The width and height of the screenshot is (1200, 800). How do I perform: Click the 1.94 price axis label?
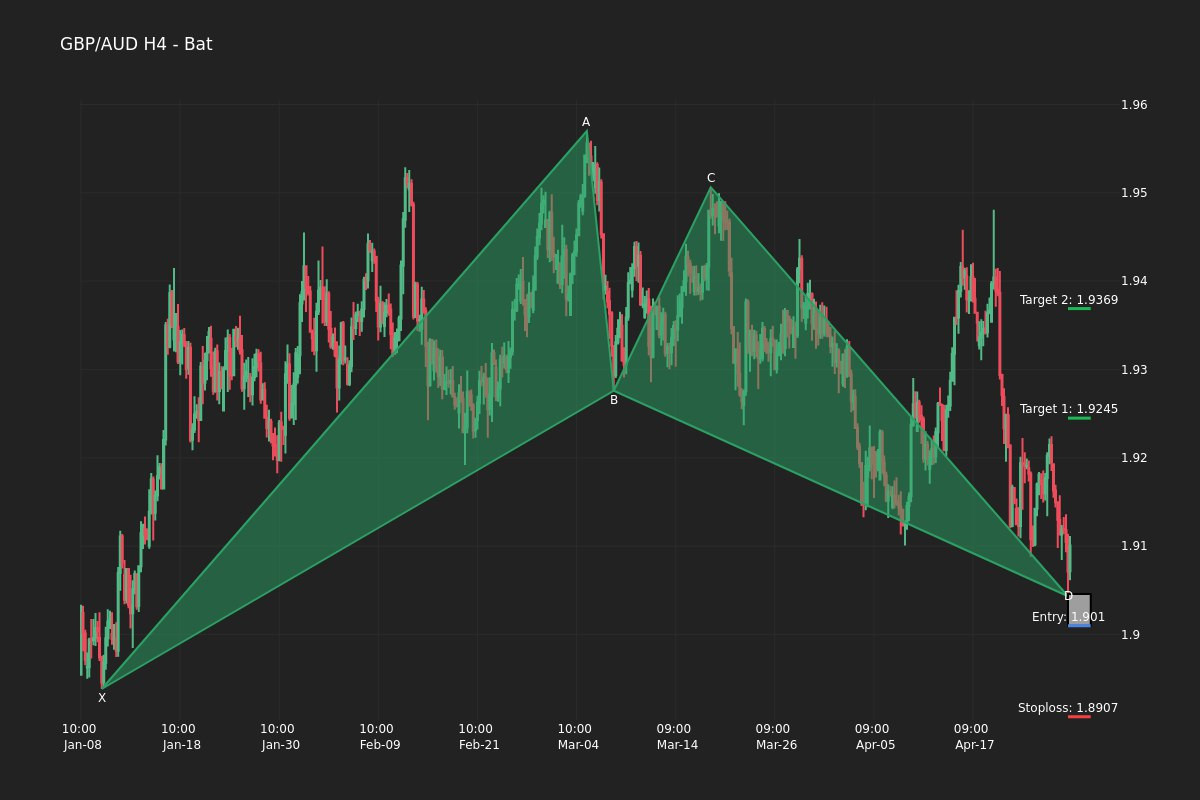click(1134, 281)
